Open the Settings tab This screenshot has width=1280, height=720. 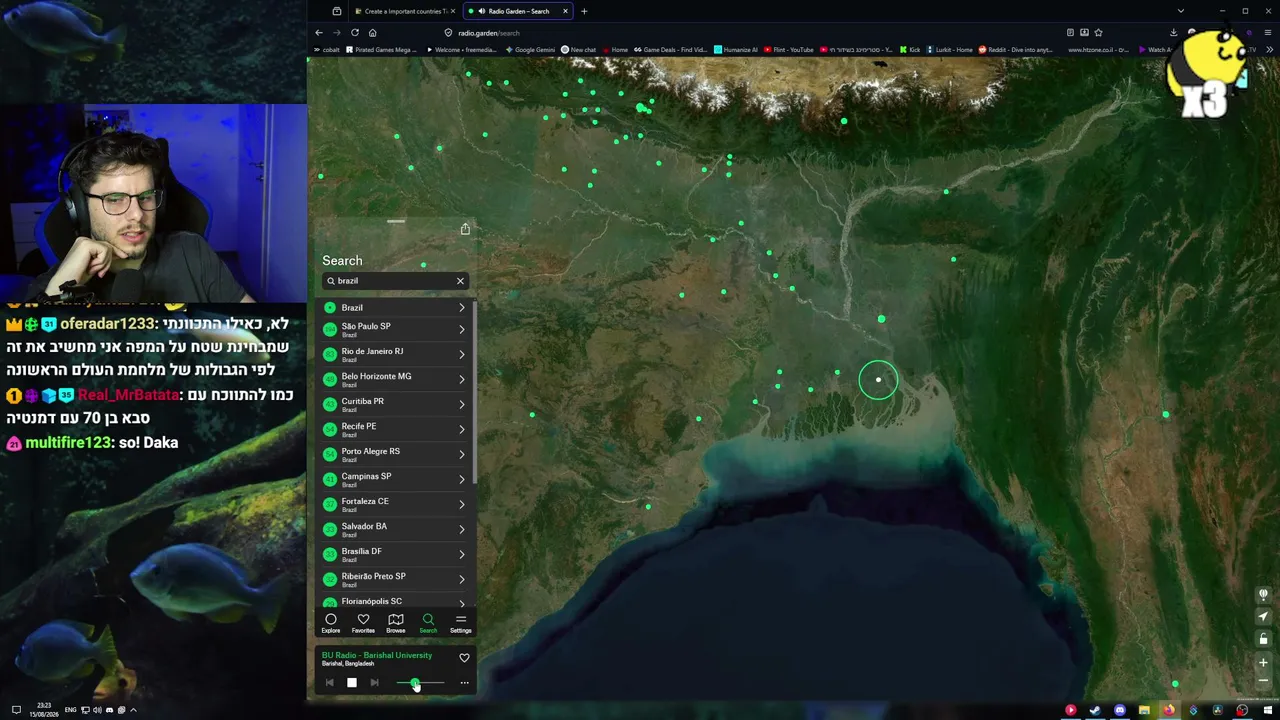click(461, 623)
